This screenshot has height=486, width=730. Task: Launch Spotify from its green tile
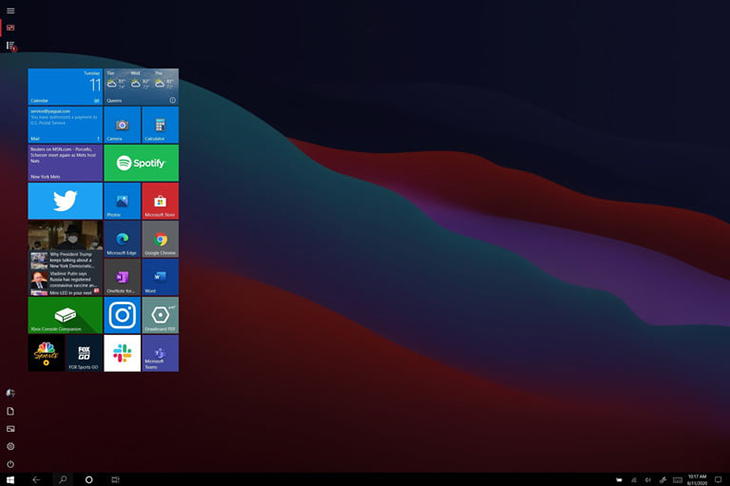tap(141, 162)
